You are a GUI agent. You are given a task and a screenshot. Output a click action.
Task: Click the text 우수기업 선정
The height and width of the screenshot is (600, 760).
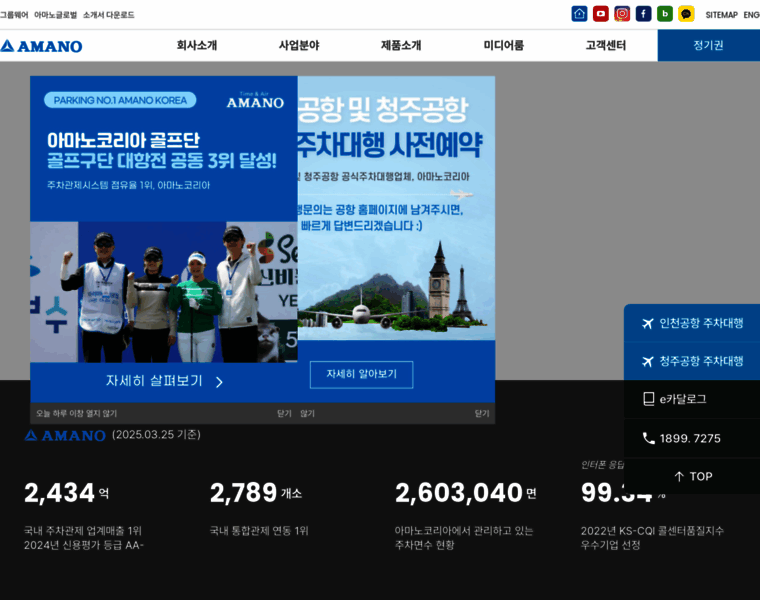[611, 545]
